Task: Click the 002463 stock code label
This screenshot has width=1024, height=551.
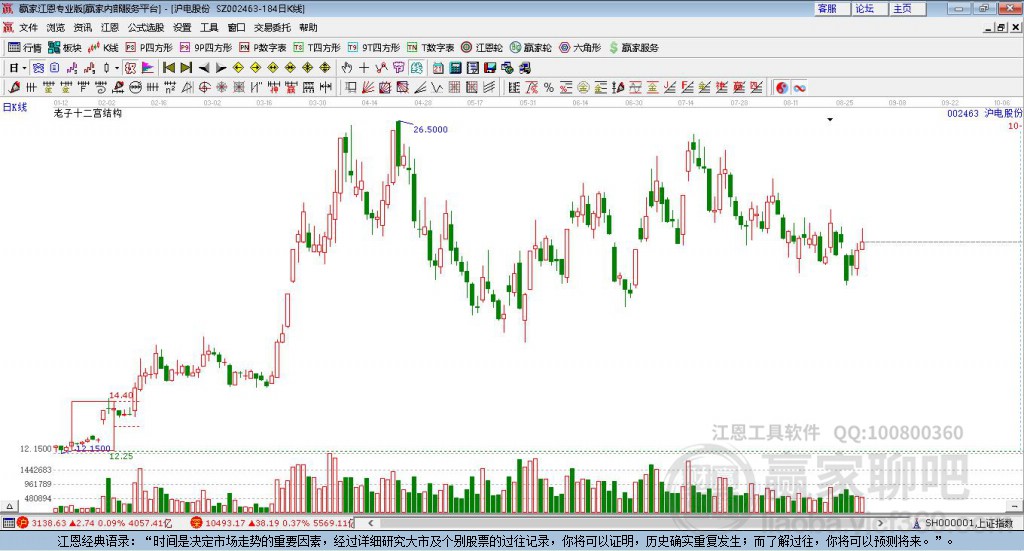Action: (963, 114)
